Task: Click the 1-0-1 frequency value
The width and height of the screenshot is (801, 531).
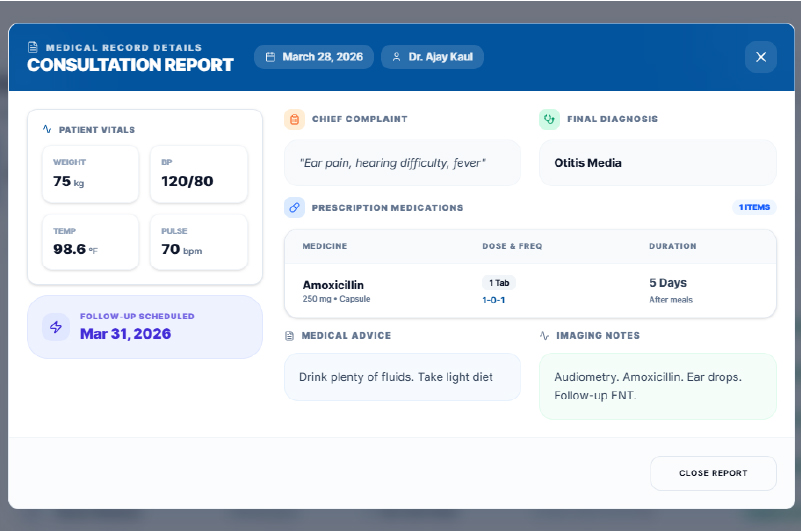Action: pos(493,300)
